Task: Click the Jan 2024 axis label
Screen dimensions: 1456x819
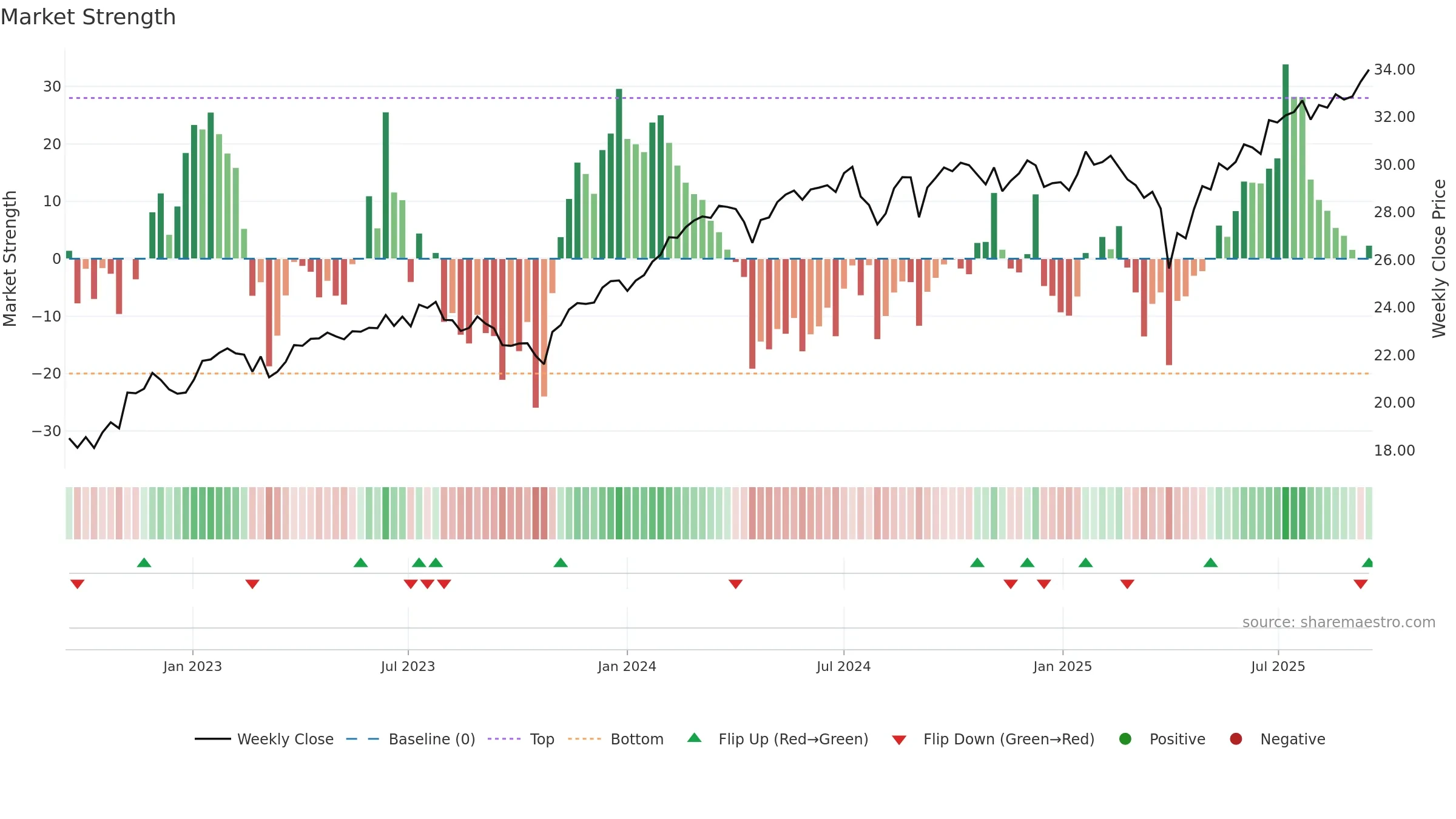Action: pyautogui.click(x=627, y=667)
